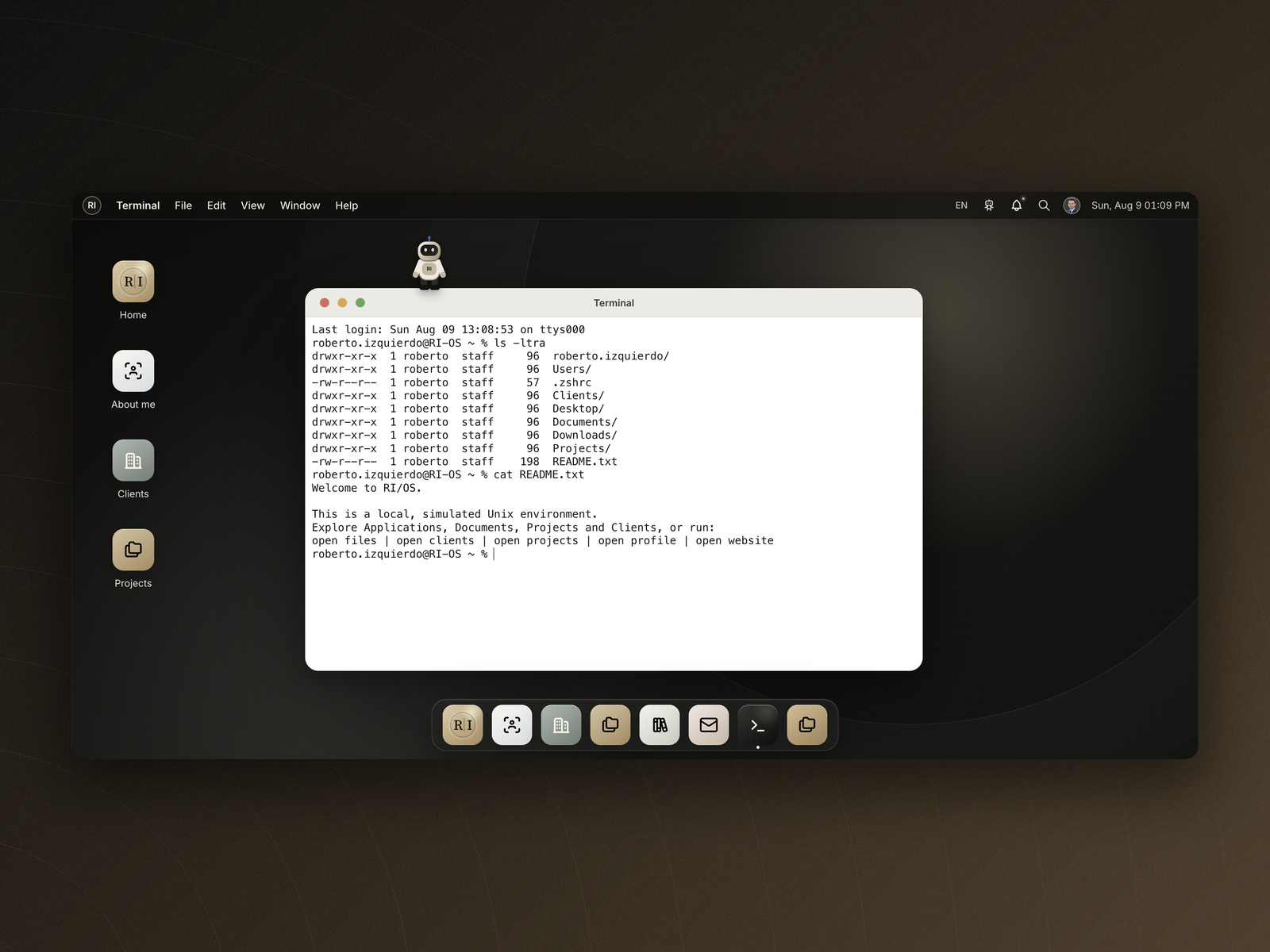The image size is (1270, 952).
Task: Open the notifications bell
Action: 1017,205
